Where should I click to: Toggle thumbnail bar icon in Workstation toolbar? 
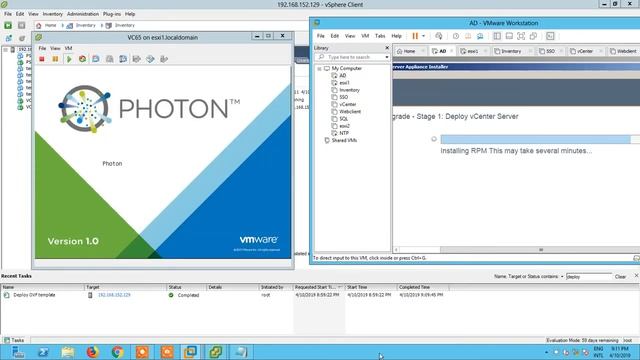(x=509, y=36)
